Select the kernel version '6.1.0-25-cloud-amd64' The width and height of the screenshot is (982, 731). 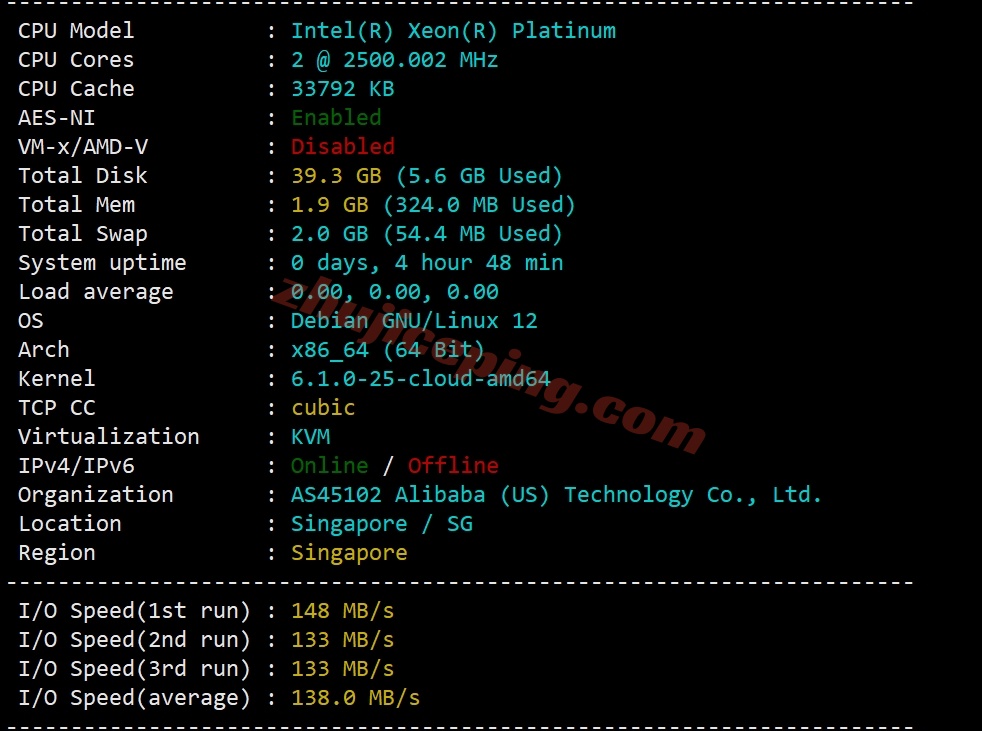(420, 379)
